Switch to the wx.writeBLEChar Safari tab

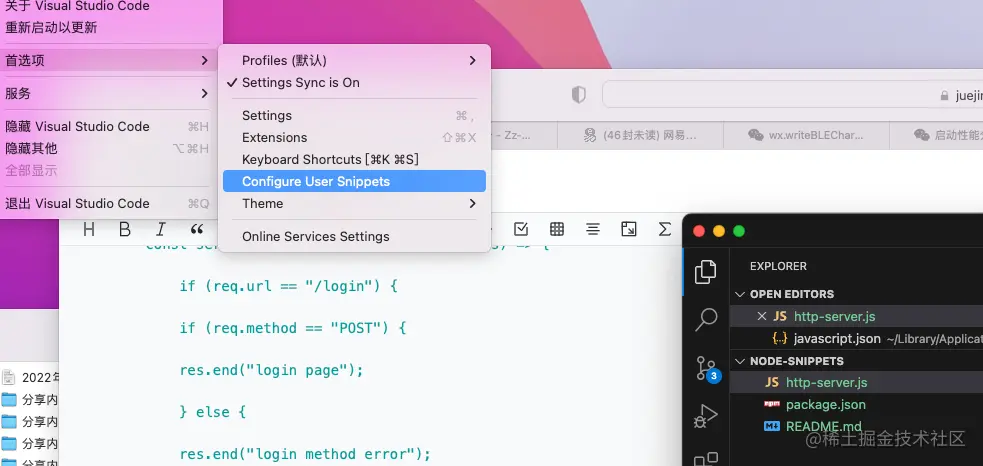point(806,135)
